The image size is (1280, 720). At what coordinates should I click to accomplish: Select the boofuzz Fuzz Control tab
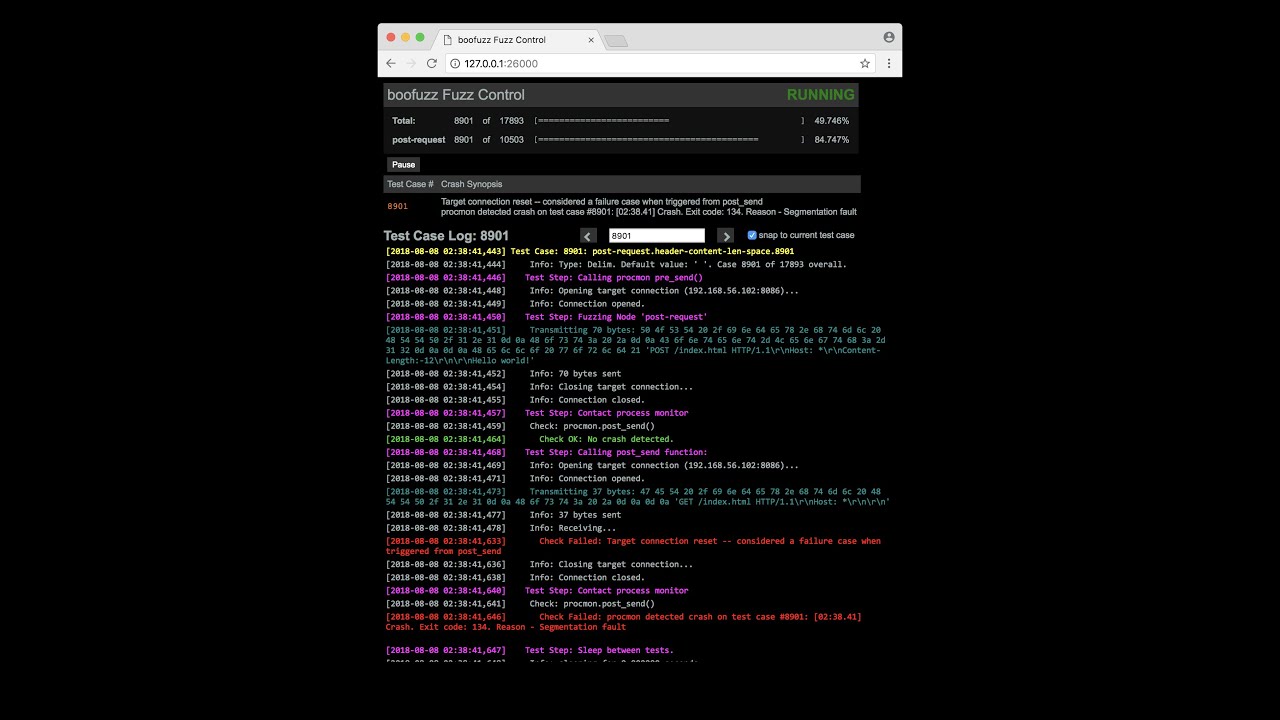click(517, 40)
